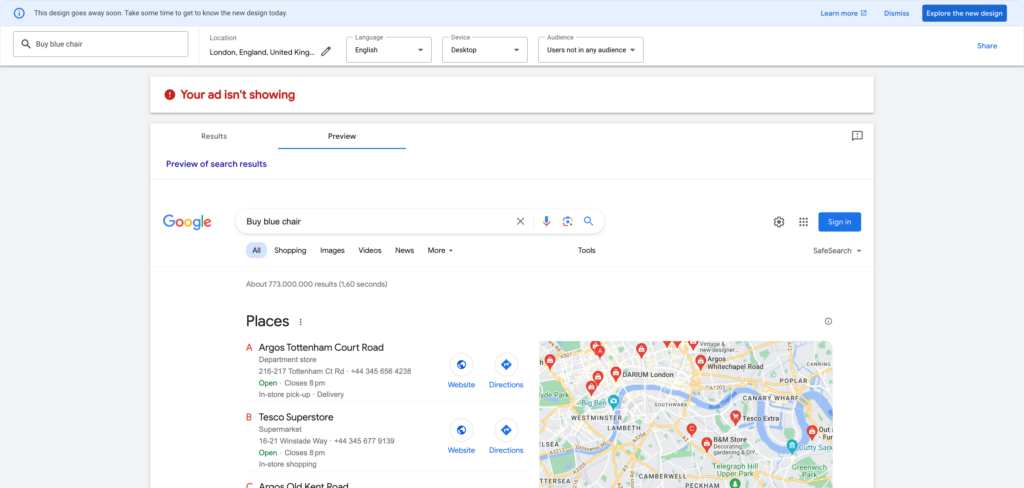
Task: Click the pencil icon to edit location
Action: coord(326,52)
